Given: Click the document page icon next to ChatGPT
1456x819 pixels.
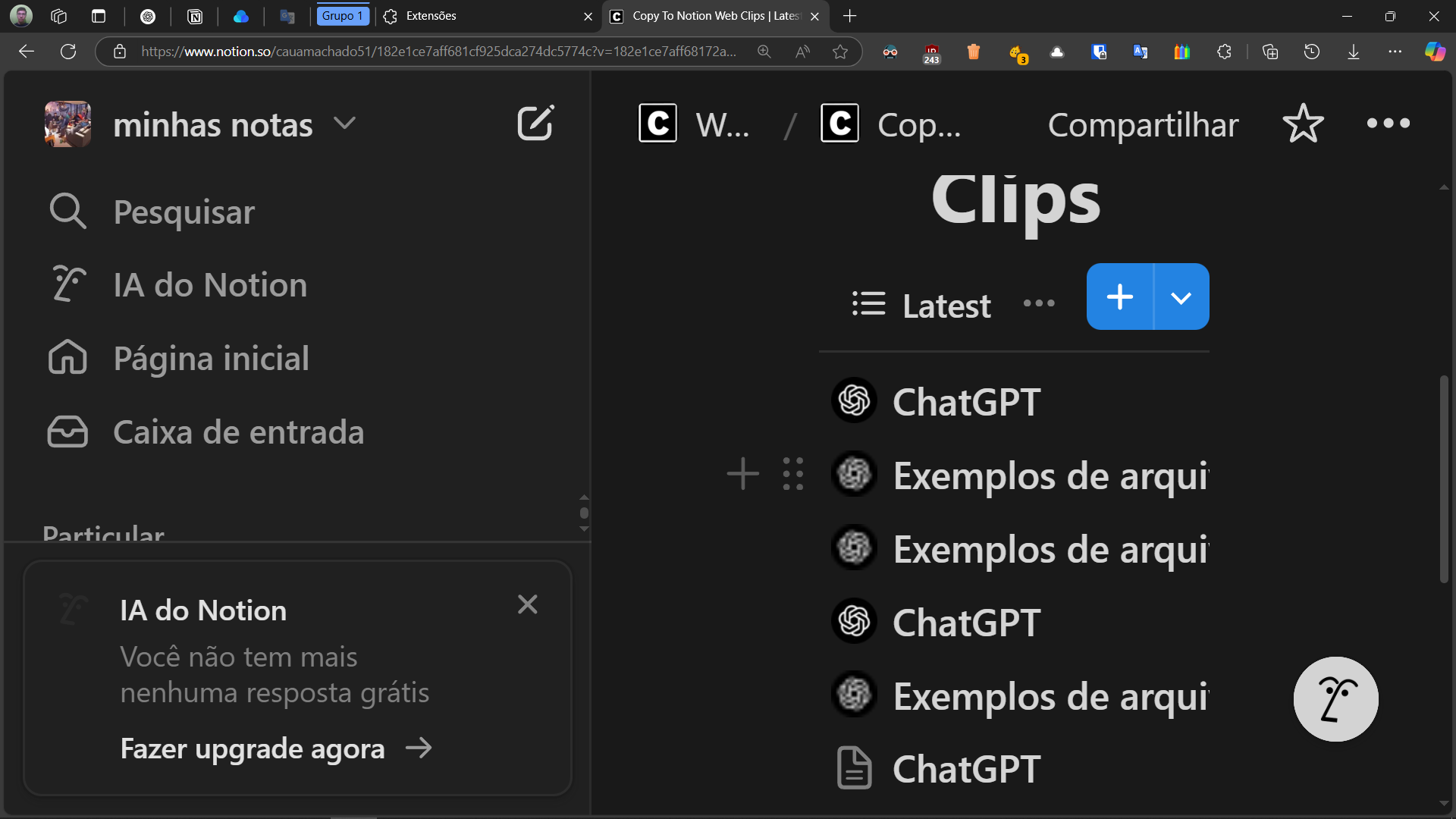Looking at the screenshot, I should [854, 768].
